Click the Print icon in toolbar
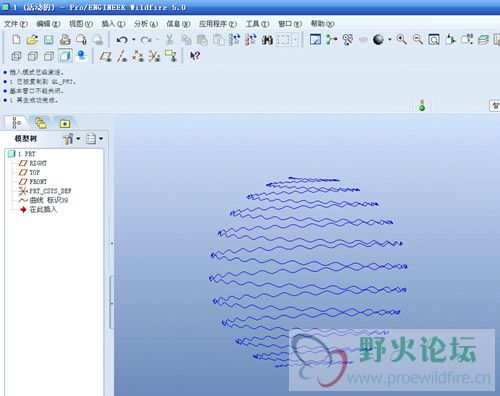Image resolution: width=500 pixels, height=396 pixels. click(65, 40)
